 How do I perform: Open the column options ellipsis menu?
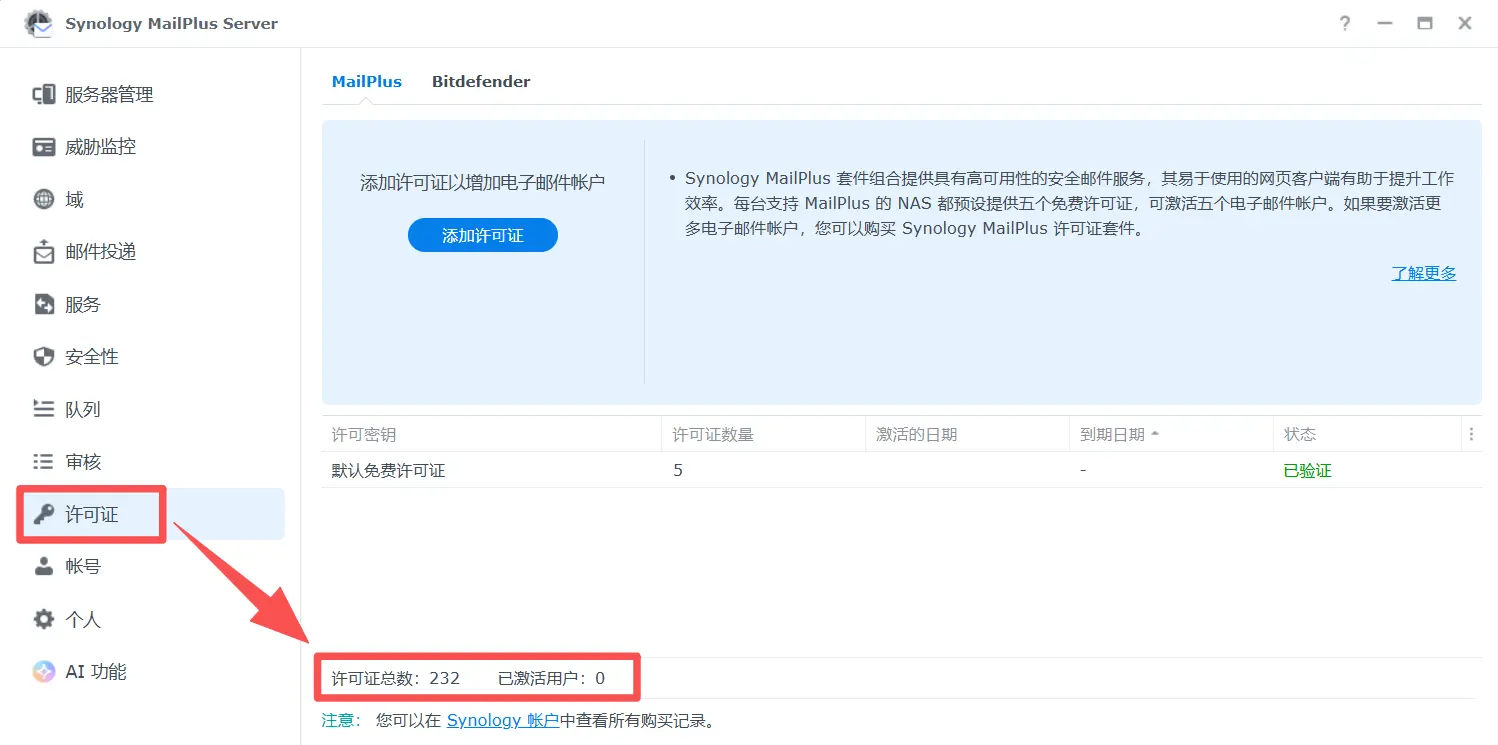point(1472,434)
